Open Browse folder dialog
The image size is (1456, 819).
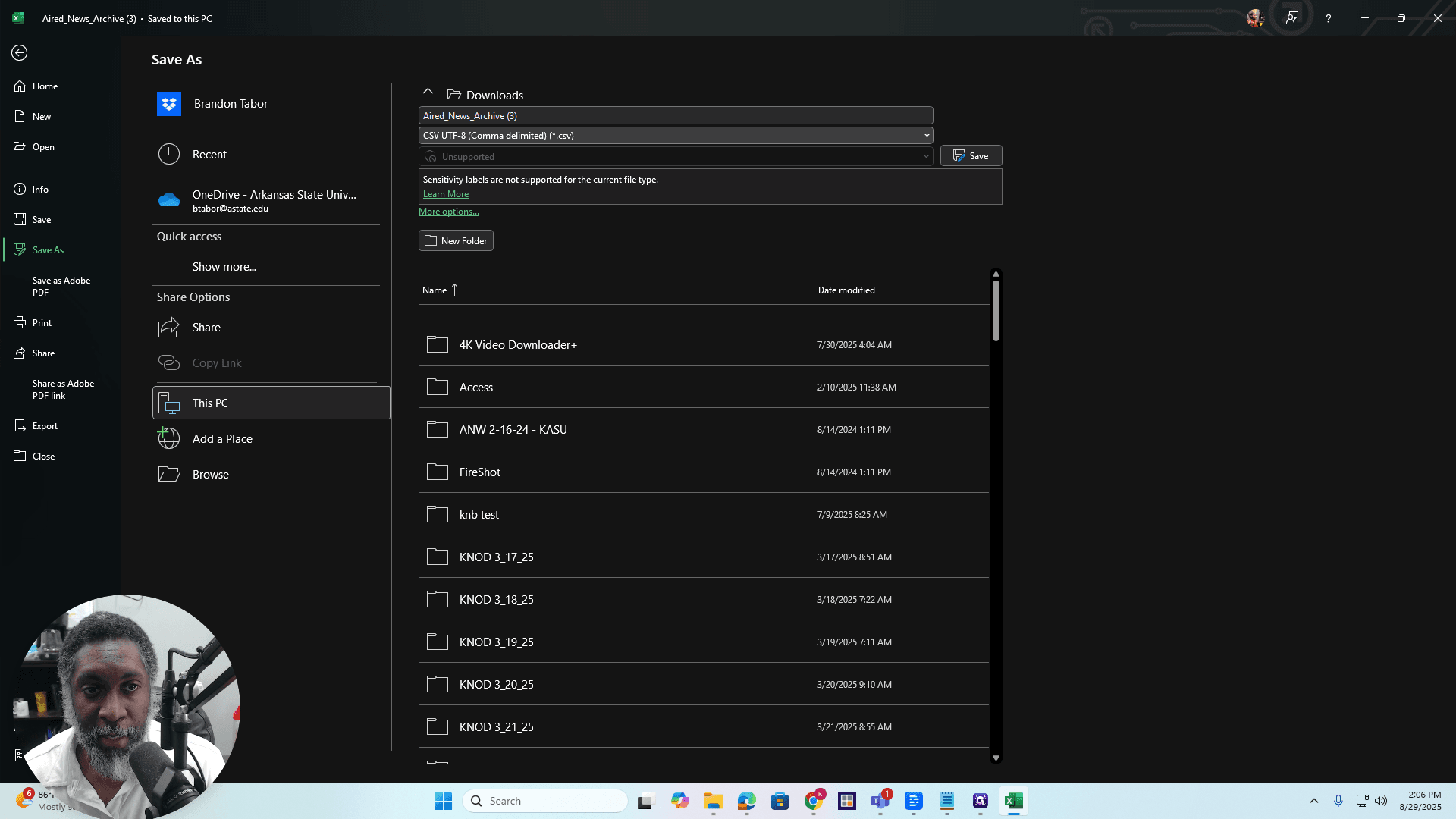(x=271, y=475)
